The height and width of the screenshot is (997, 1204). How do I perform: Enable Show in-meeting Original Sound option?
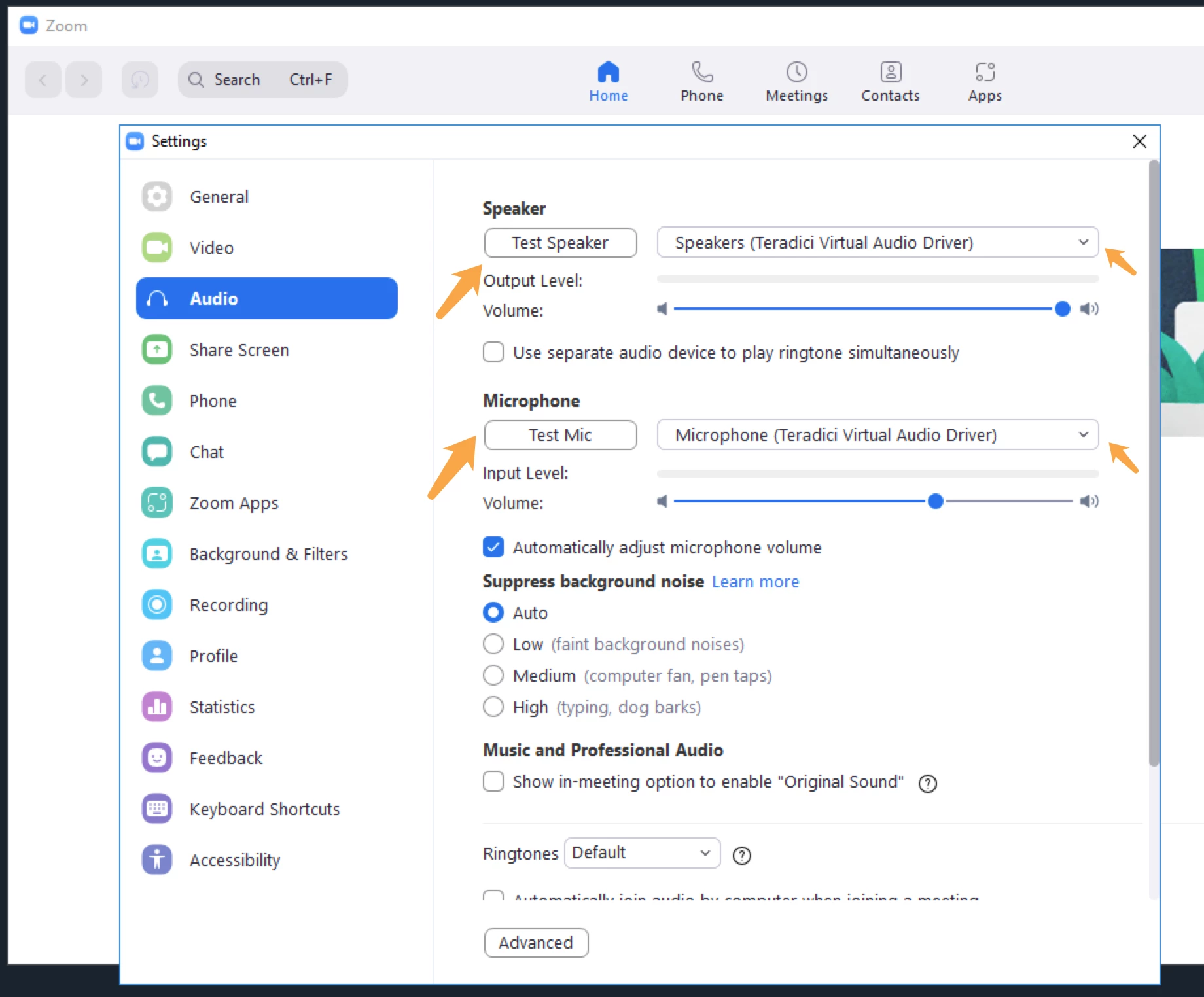(493, 781)
